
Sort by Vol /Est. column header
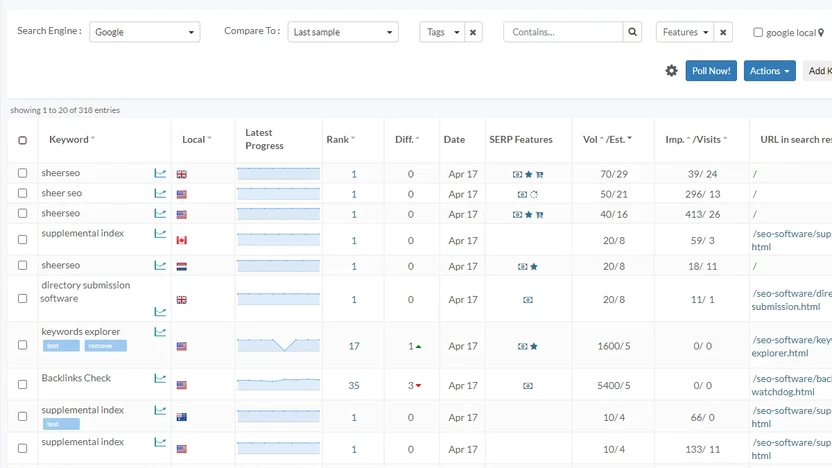tap(607, 140)
